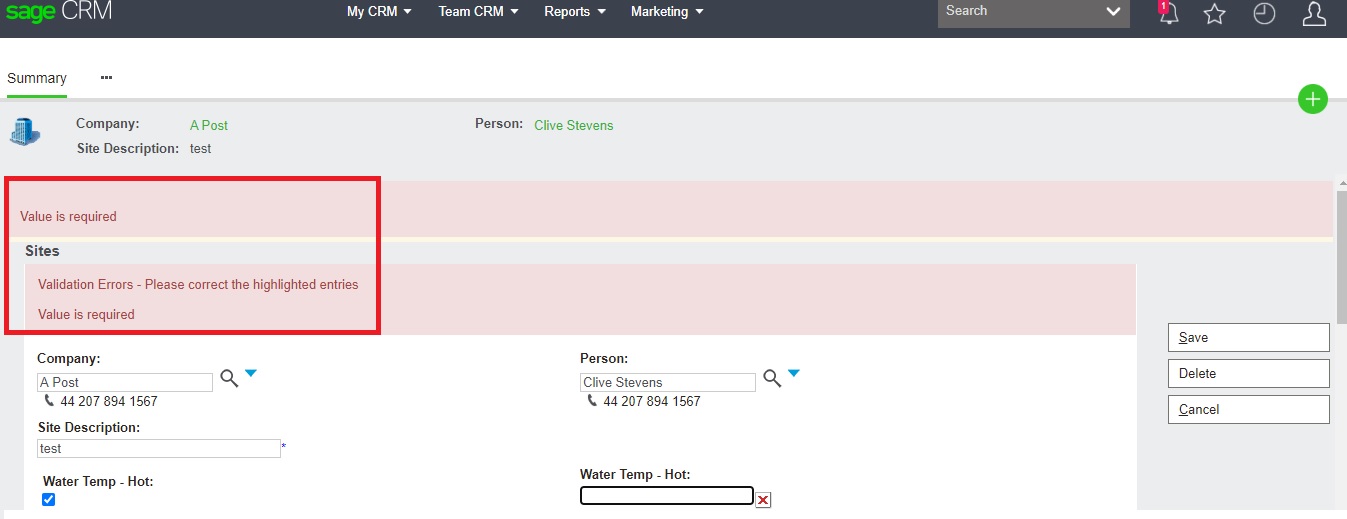Open favorites star icon
The width and height of the screenshot is (1347, 519).
coord(1214,13)
